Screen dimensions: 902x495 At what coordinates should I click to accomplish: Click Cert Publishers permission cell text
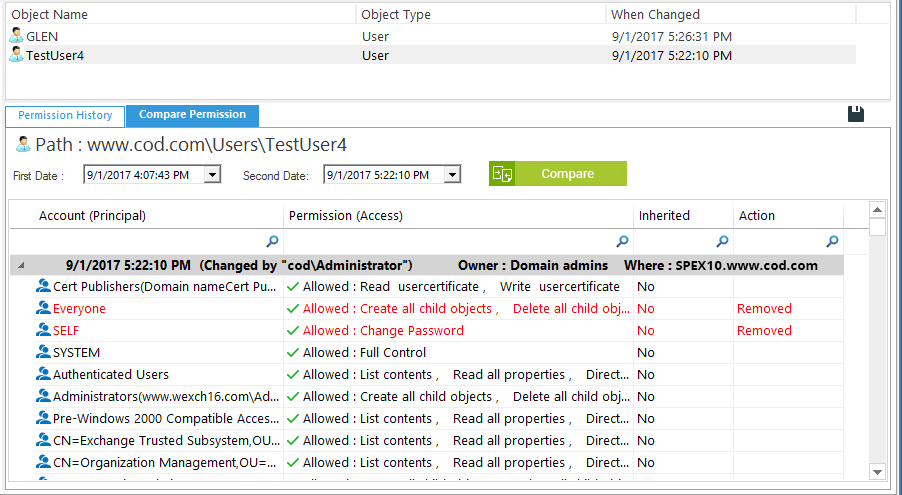tap(461, 287)
